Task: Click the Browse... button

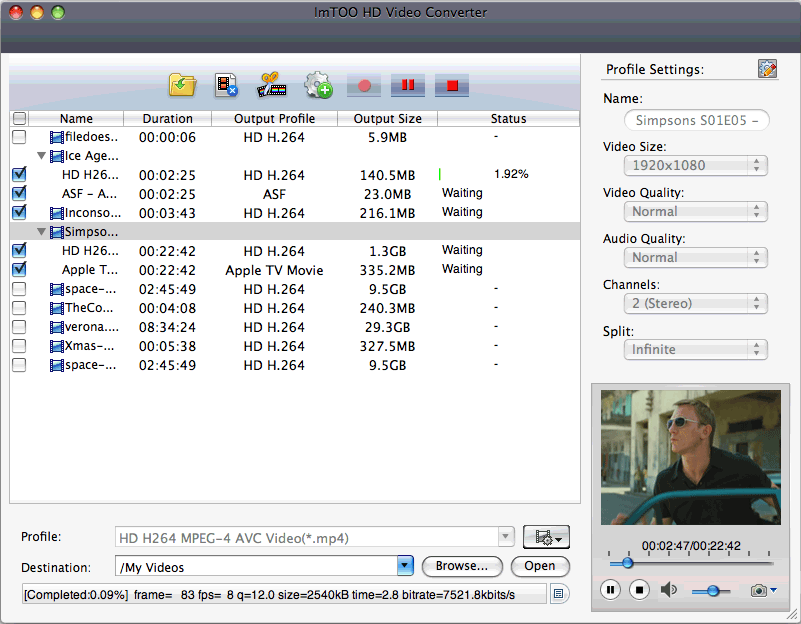Action: pos(462,566)
